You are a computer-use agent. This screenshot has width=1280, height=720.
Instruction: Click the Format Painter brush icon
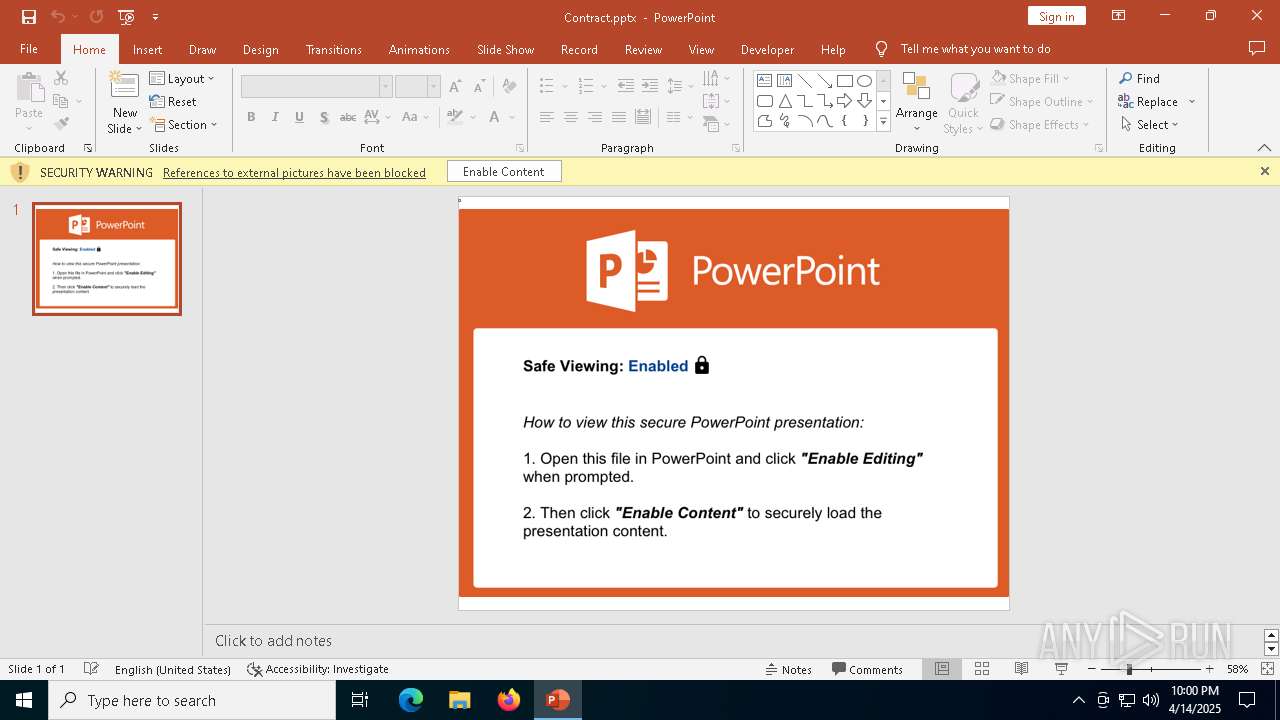(61, 124)
